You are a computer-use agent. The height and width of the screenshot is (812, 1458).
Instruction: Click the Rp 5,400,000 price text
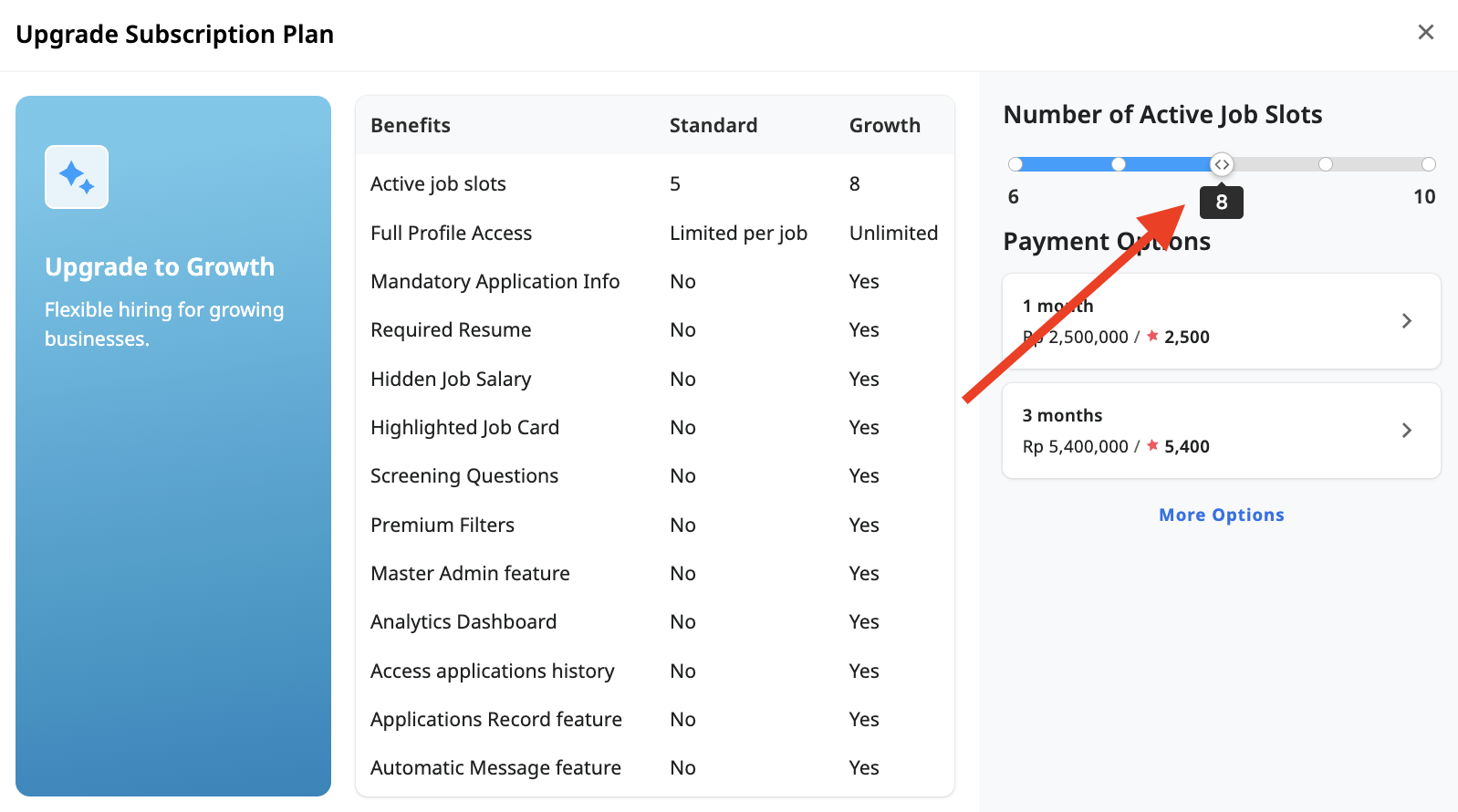point(1075,446)
